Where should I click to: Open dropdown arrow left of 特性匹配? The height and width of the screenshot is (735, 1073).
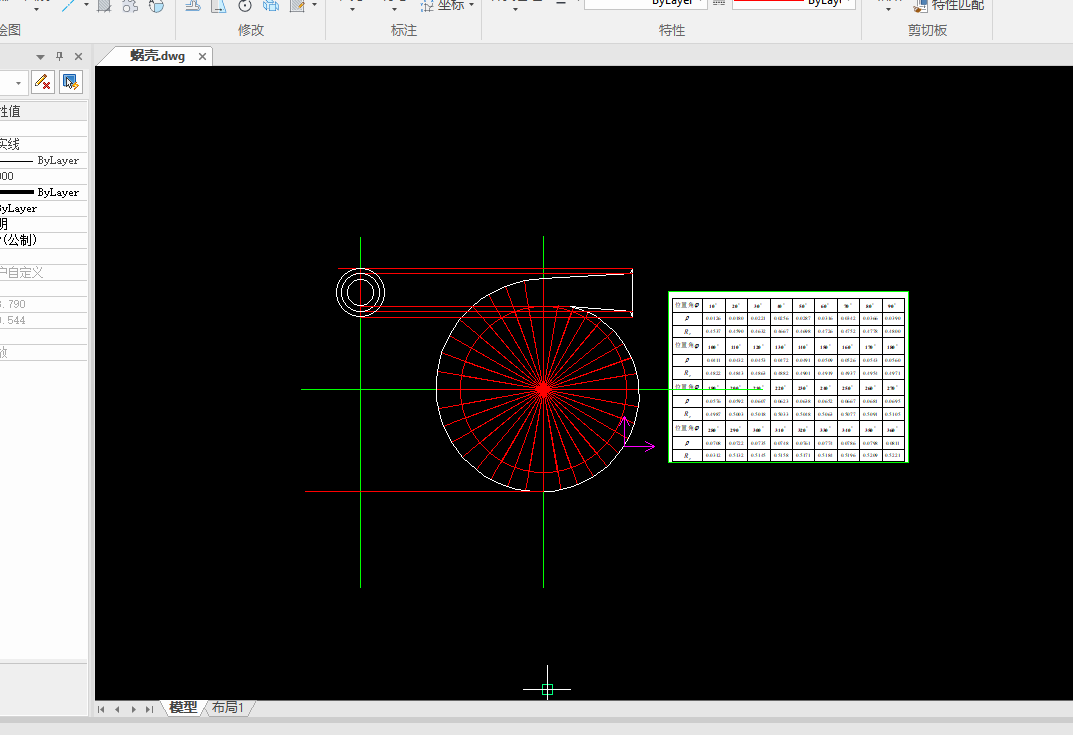[888, 9]
